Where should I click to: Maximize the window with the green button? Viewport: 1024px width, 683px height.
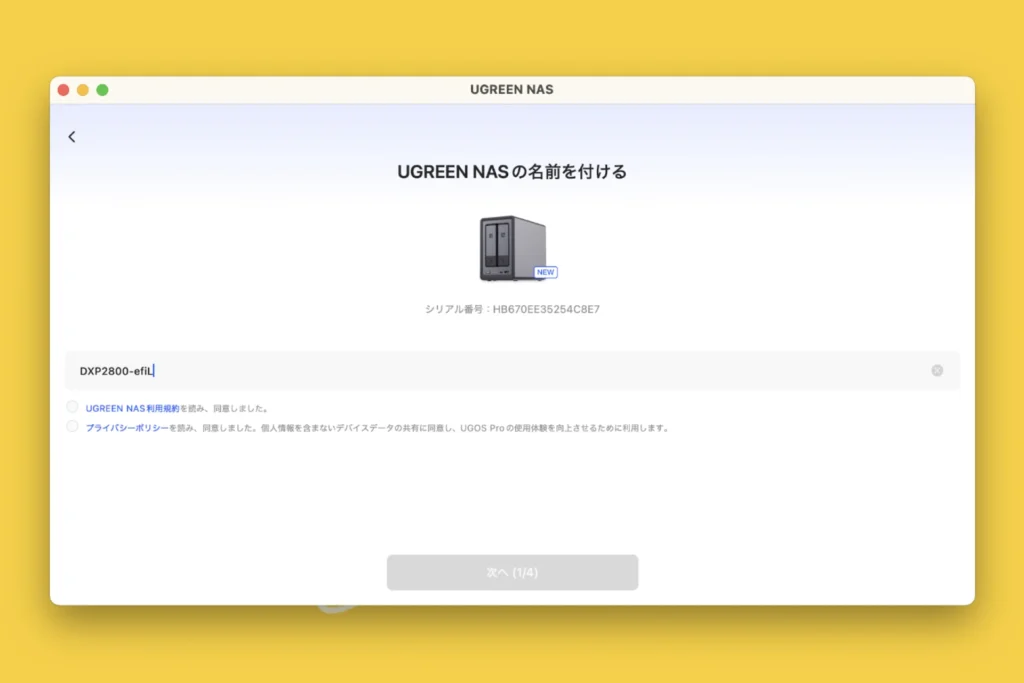tap(102, 90)
